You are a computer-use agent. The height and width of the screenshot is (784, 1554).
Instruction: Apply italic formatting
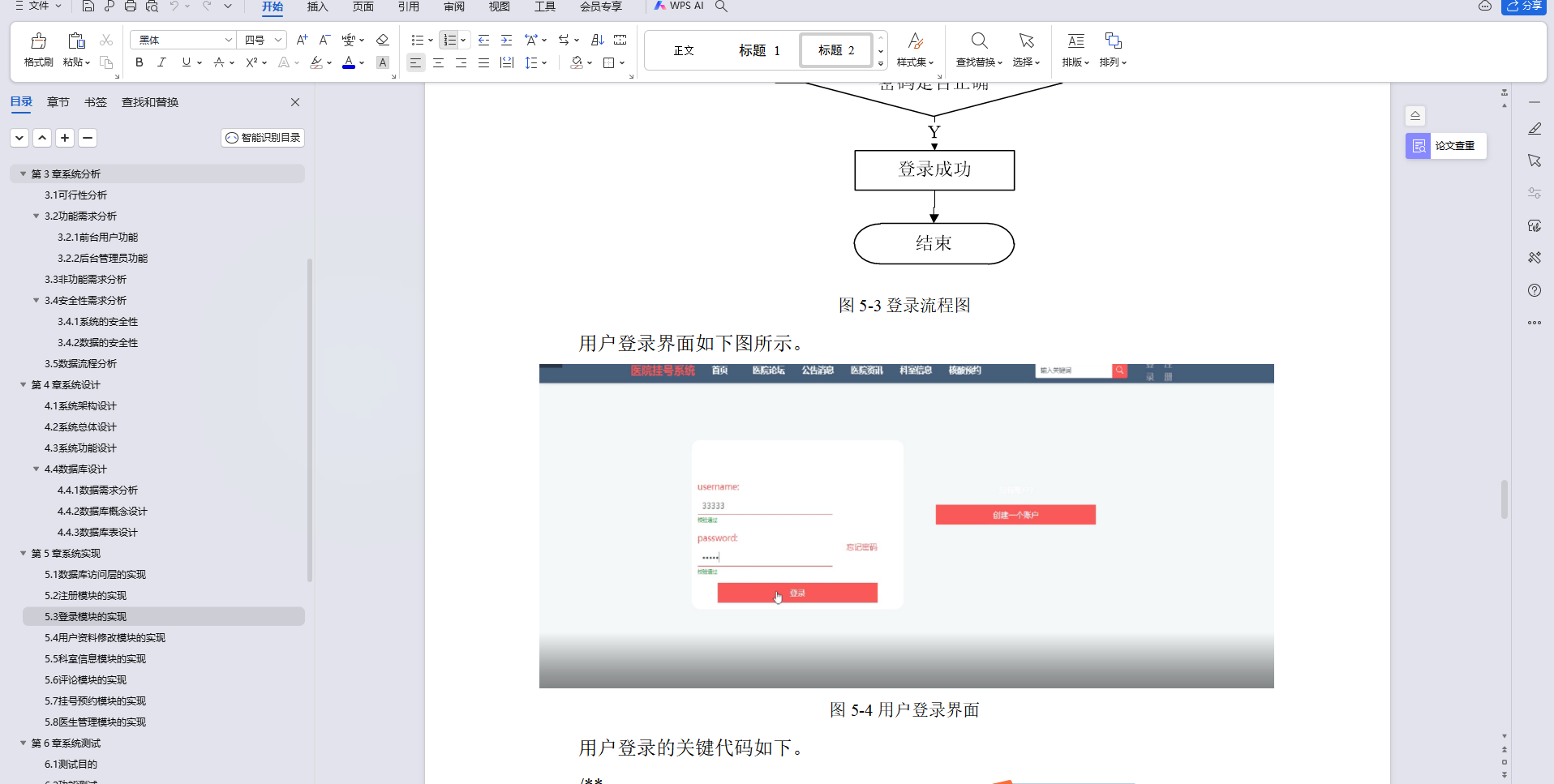(x=162, y=62)
